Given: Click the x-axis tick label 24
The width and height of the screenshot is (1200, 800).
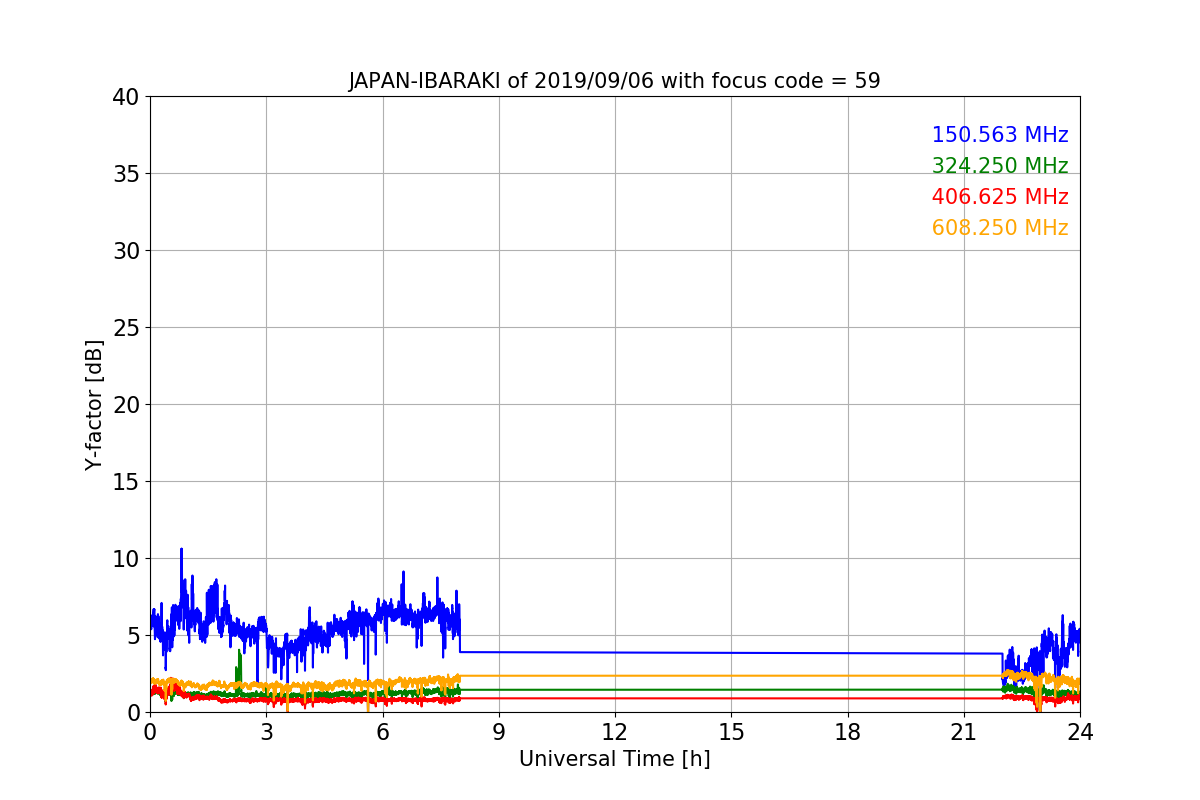Looking at the screenshot, I should pos(1080,732).
